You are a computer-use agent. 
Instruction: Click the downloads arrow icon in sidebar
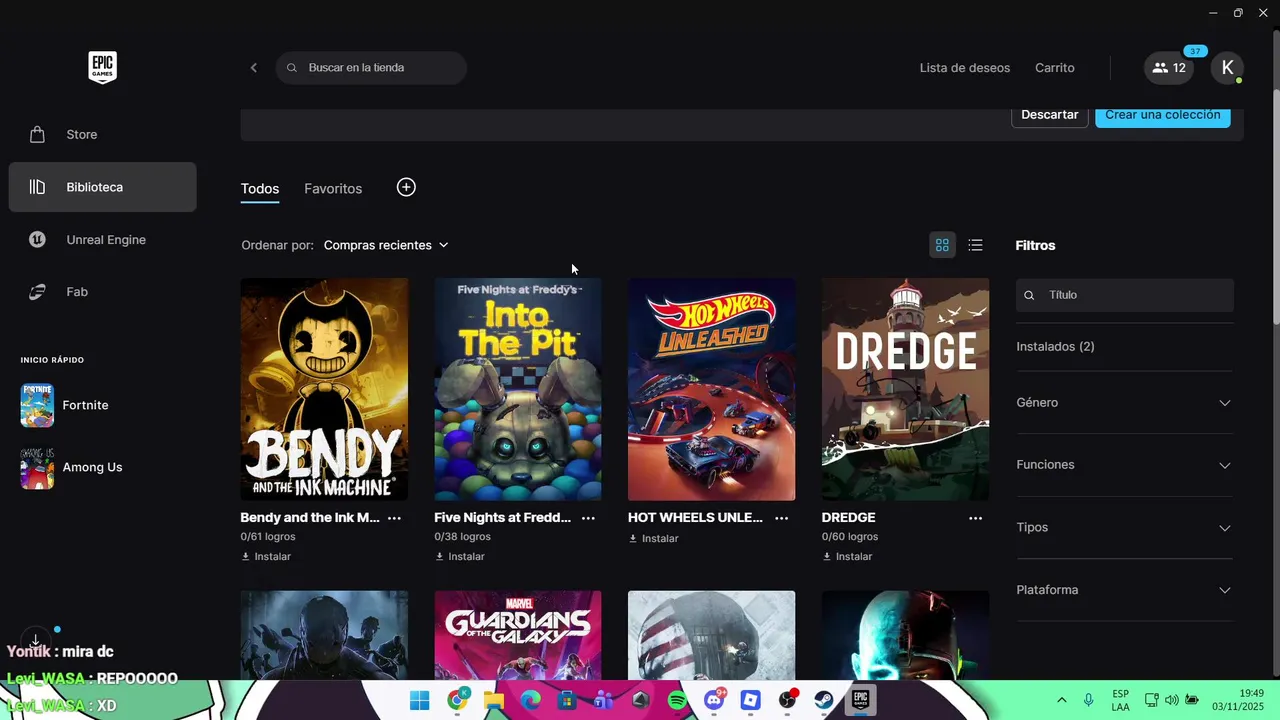coord(35,640)
